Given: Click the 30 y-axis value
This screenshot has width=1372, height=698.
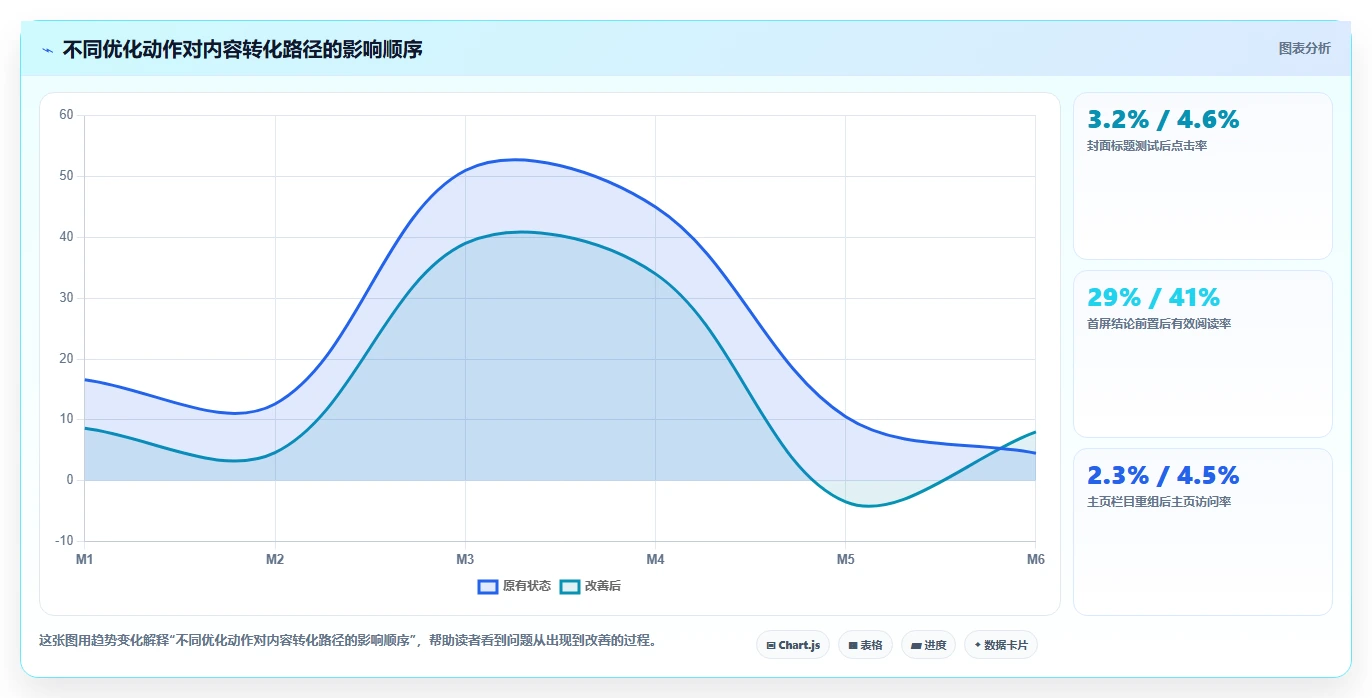Looking at the screenshot, I should pyautogui.click(x=66, y=298).
